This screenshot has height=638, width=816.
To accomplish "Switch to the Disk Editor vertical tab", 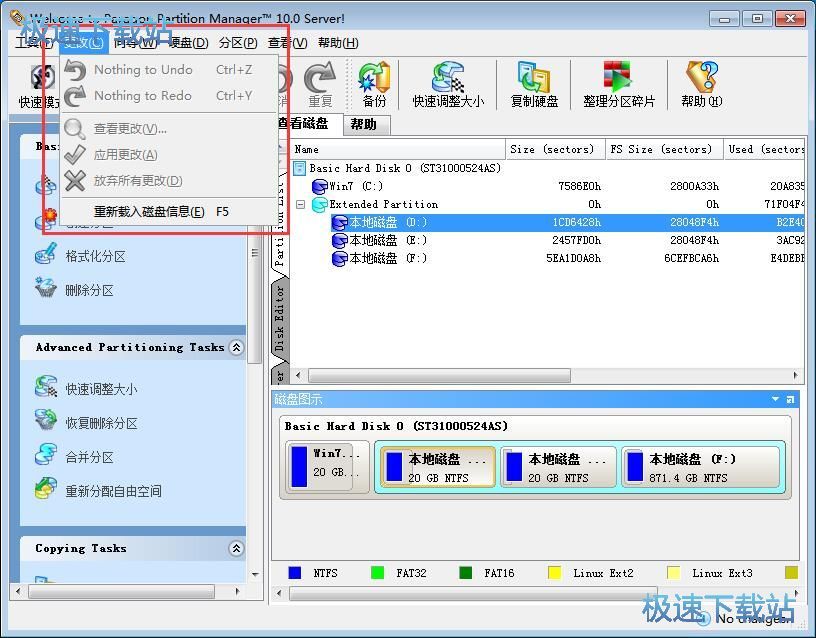I will [279, 318].
